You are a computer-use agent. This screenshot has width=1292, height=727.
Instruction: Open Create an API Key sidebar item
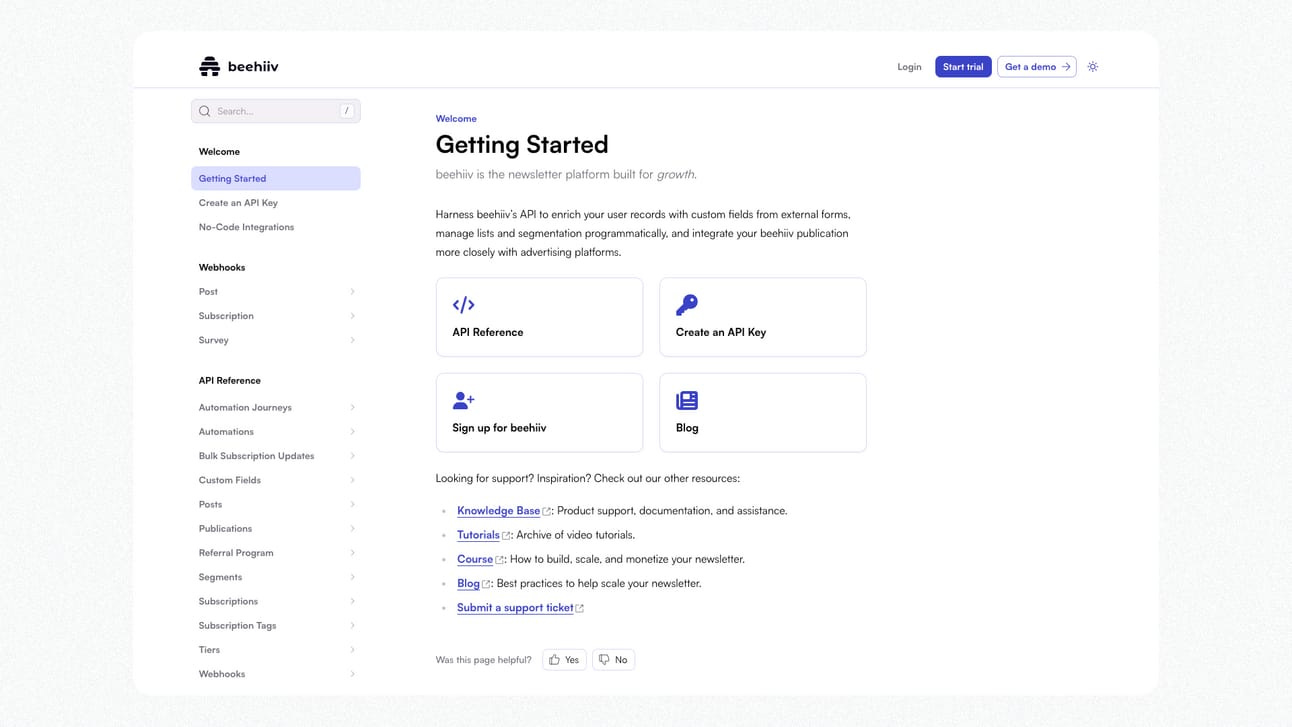276,203
